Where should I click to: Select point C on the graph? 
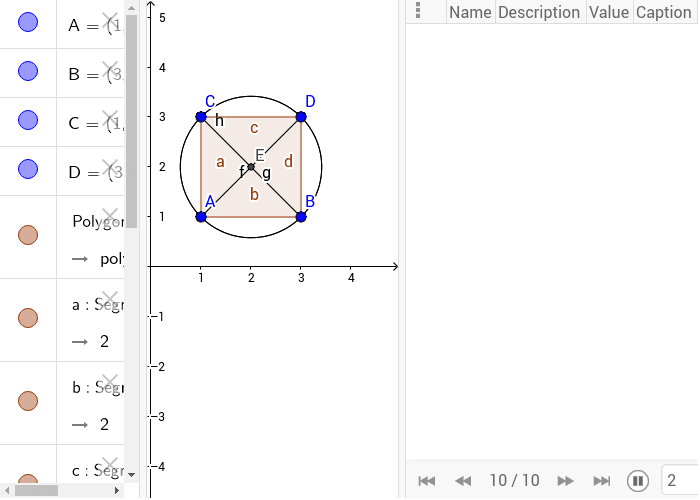(x=201, y=117)
